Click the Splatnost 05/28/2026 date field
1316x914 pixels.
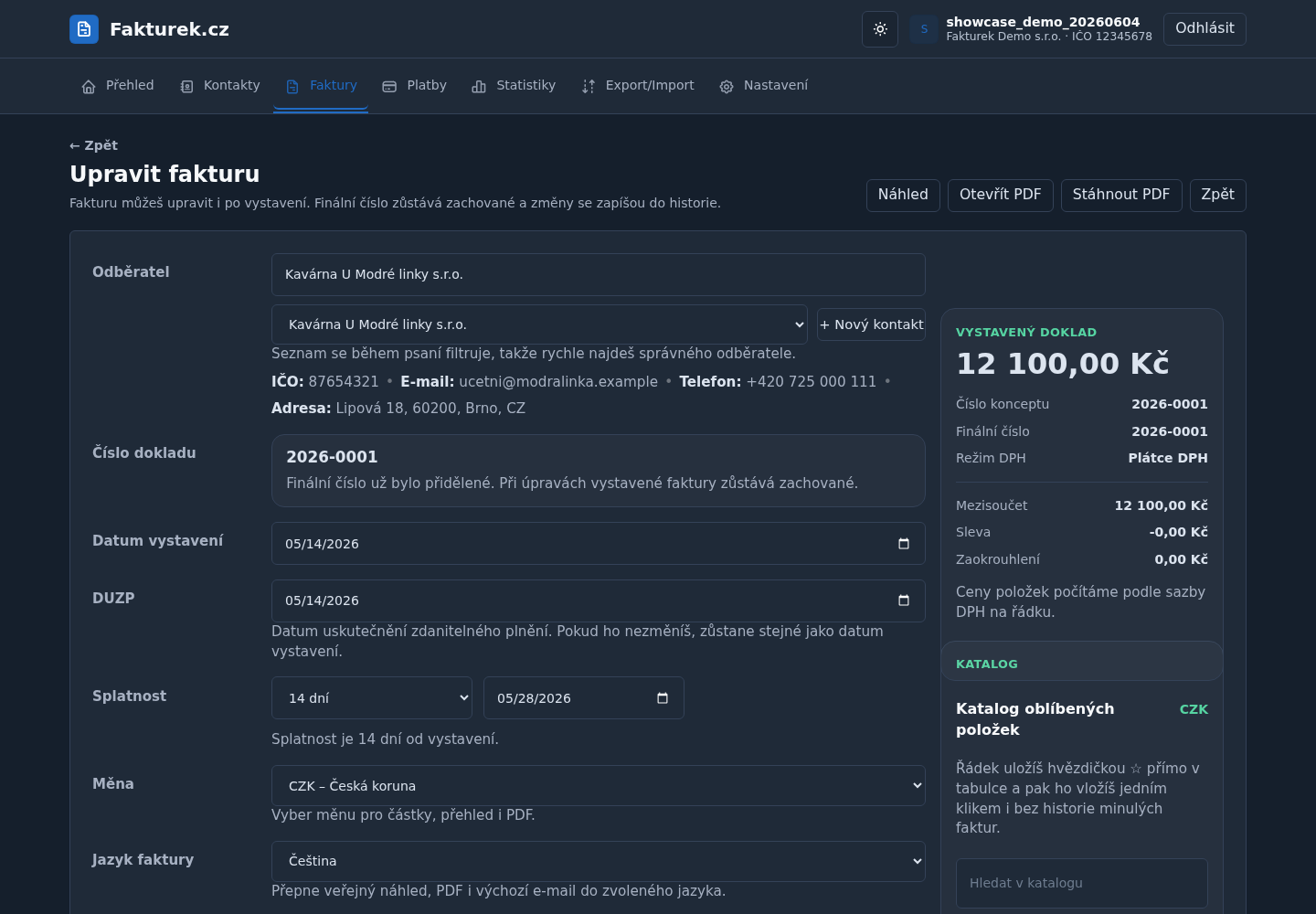pos(584,698)
